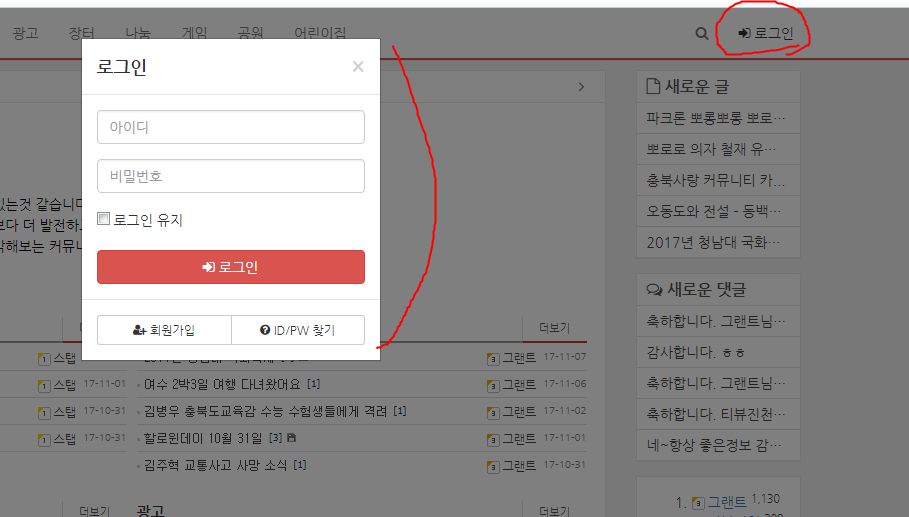Click the right chevron arrow on banner
This screenshot has height=517, width=909.
pos(581,87)
